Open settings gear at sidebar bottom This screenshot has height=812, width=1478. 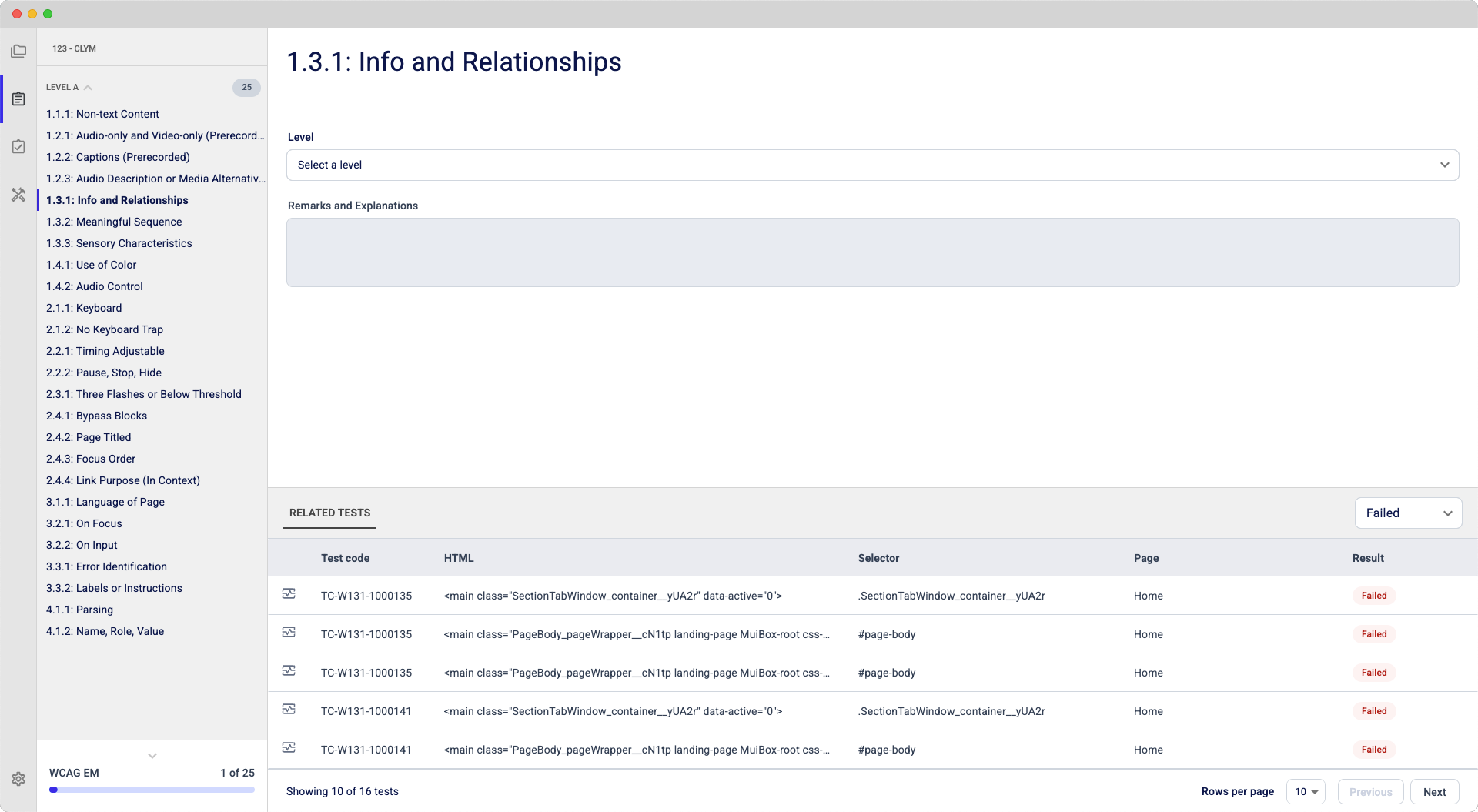pyautogui.click(x=18, y=779)
